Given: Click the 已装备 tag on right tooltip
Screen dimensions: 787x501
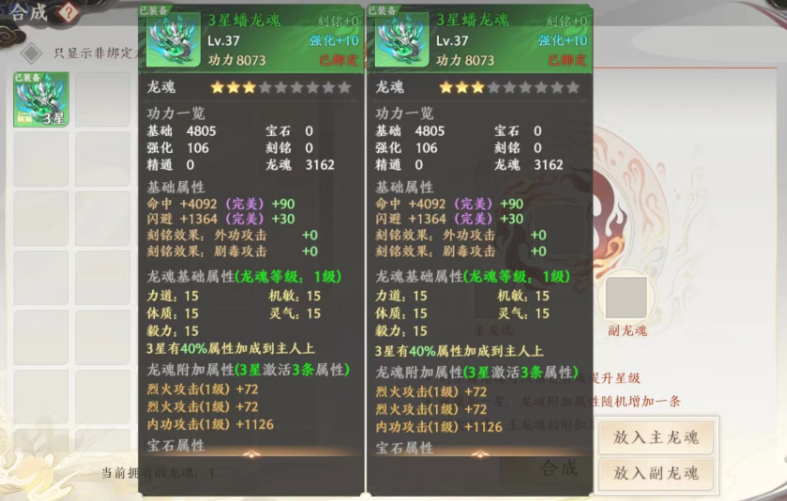Looking at the screenshot, I should (382, 11).
